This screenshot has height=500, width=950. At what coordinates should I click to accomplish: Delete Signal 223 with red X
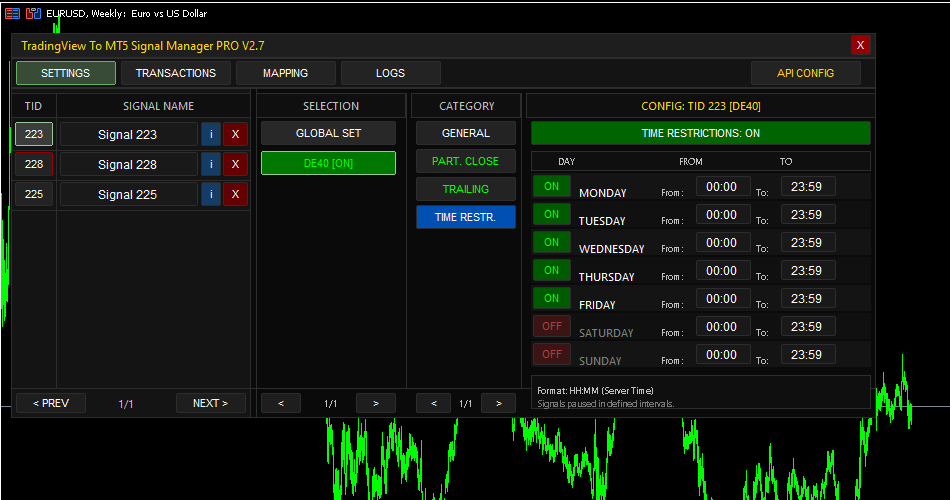click(236, 134)
